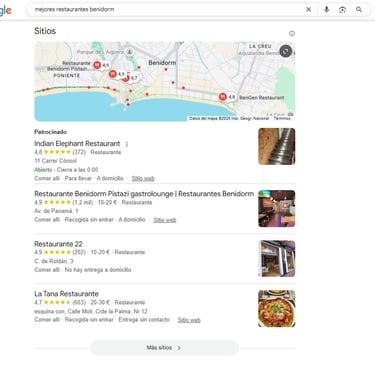375x366 pixels.
Task: Visit Sitio web link for La Tana Restaurante
Action: [x=189, y=320]
